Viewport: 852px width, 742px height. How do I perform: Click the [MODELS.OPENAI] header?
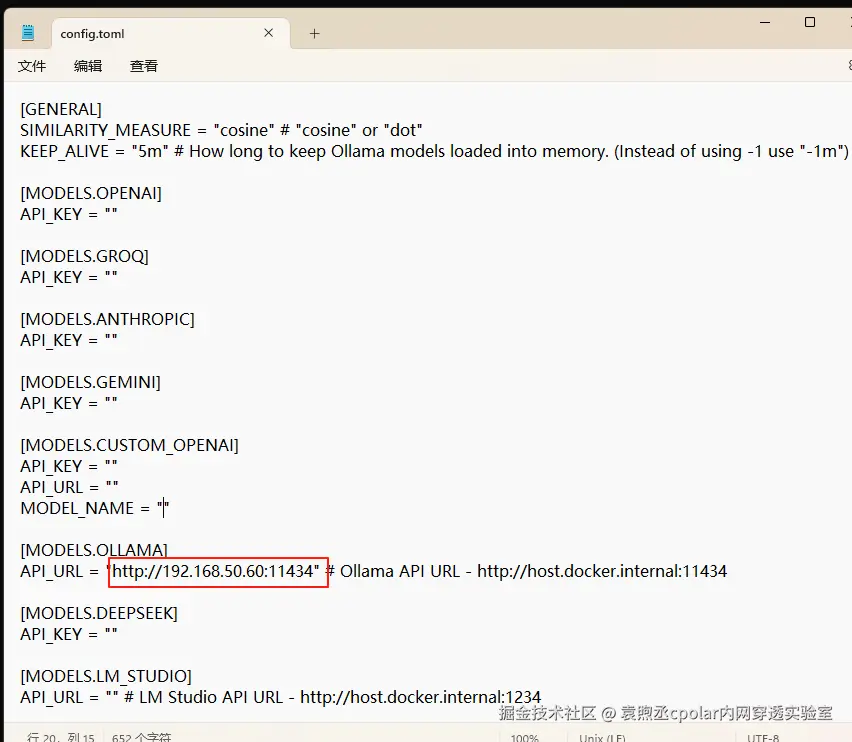91,193
